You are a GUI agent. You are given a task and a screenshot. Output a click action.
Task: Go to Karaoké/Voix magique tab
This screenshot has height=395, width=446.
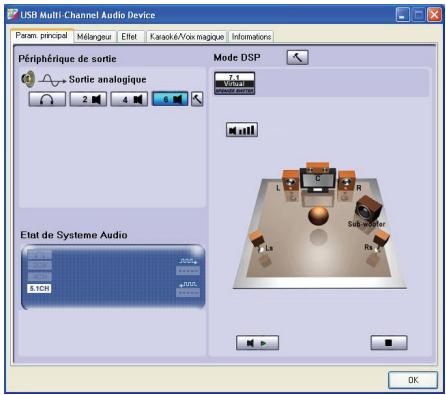click(x=187, y=37)
